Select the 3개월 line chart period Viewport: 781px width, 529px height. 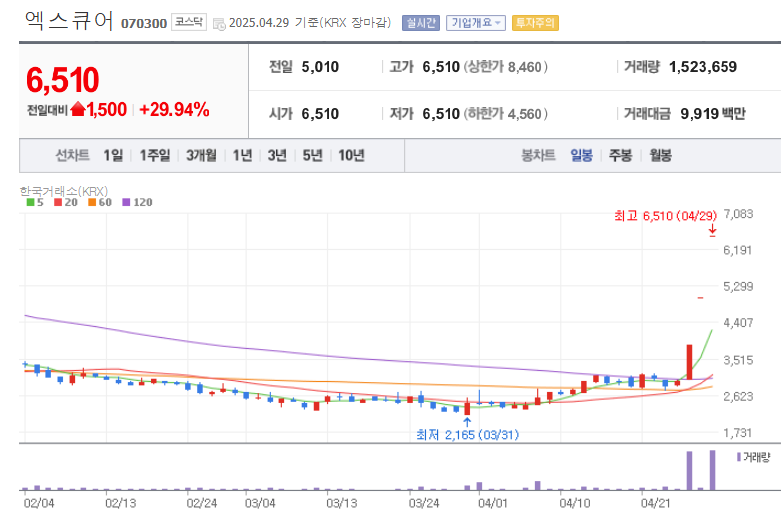pos(201,155)
